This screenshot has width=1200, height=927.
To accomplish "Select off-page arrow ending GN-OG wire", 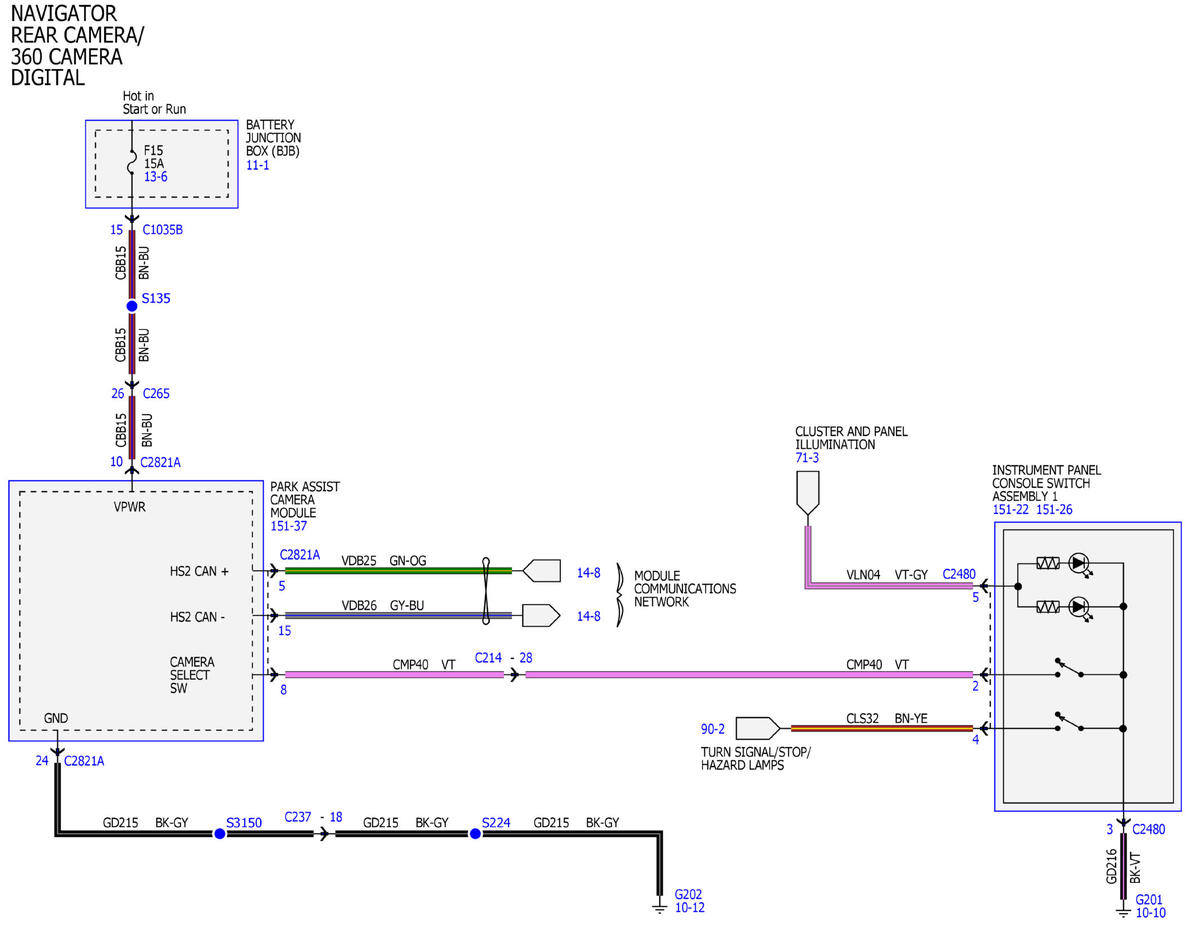I will 541,571.
